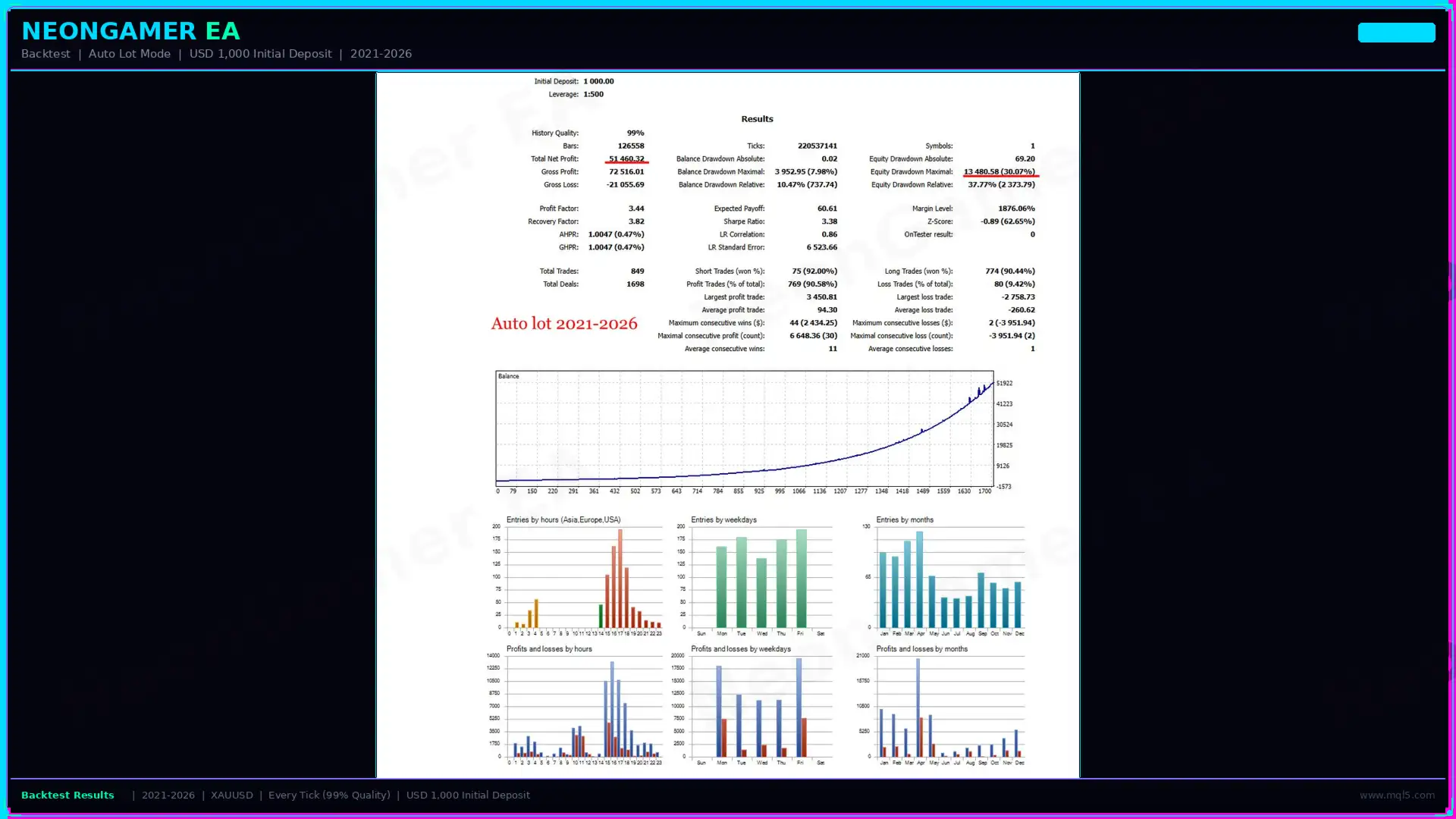Click the Average loss trade value -260.62
Viewport: 1456px width, 819px height.
point(1021,310)
